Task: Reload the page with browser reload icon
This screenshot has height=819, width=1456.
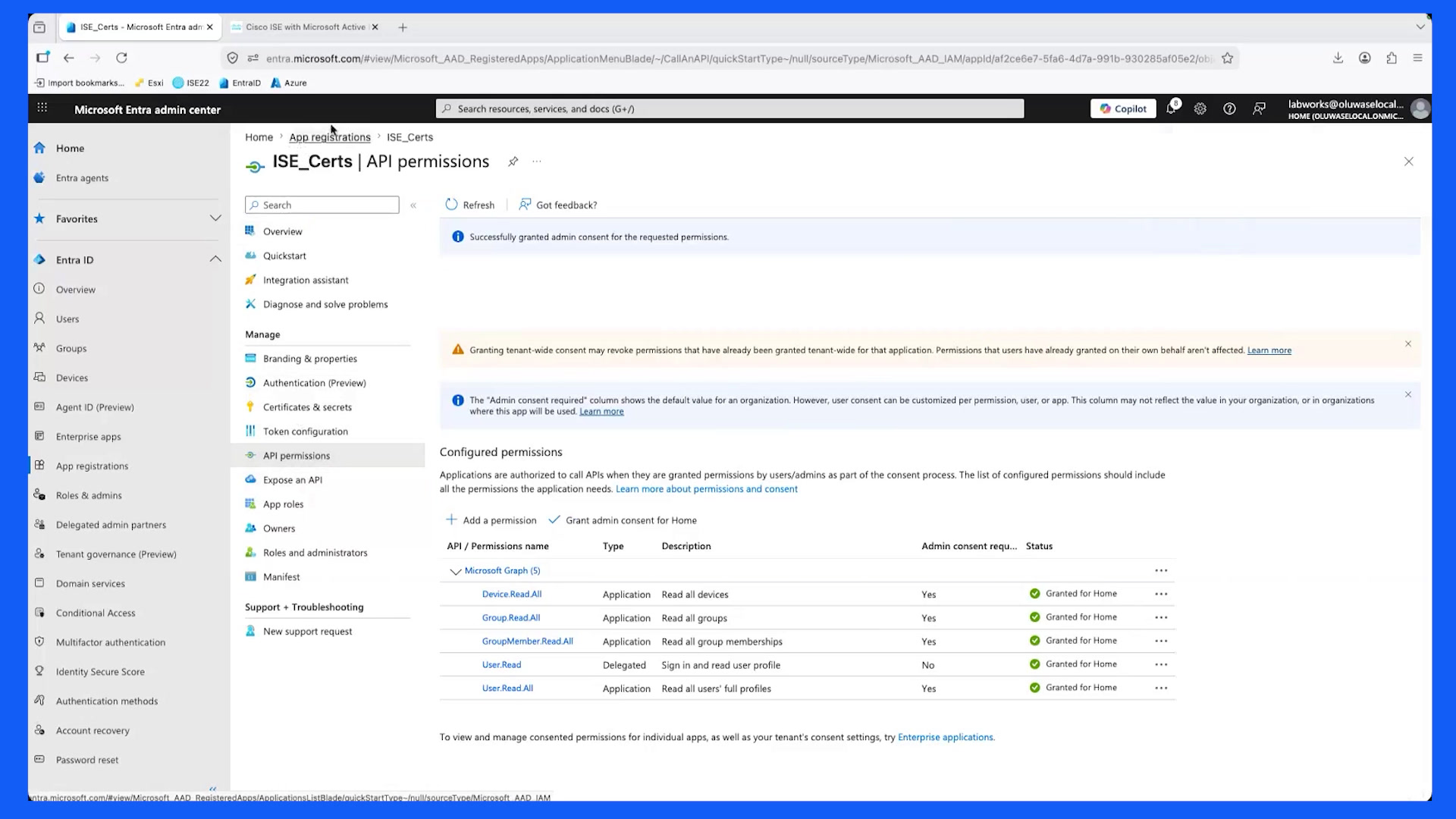Action: [121, 58]
